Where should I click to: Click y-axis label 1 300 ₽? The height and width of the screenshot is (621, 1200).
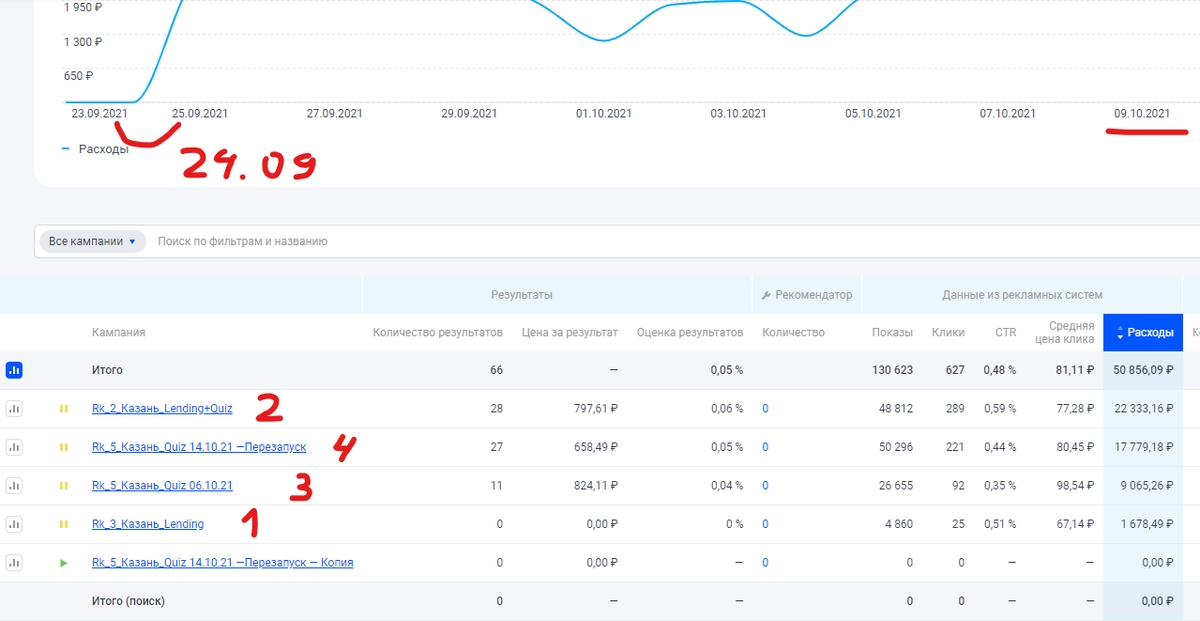point(83,42)
